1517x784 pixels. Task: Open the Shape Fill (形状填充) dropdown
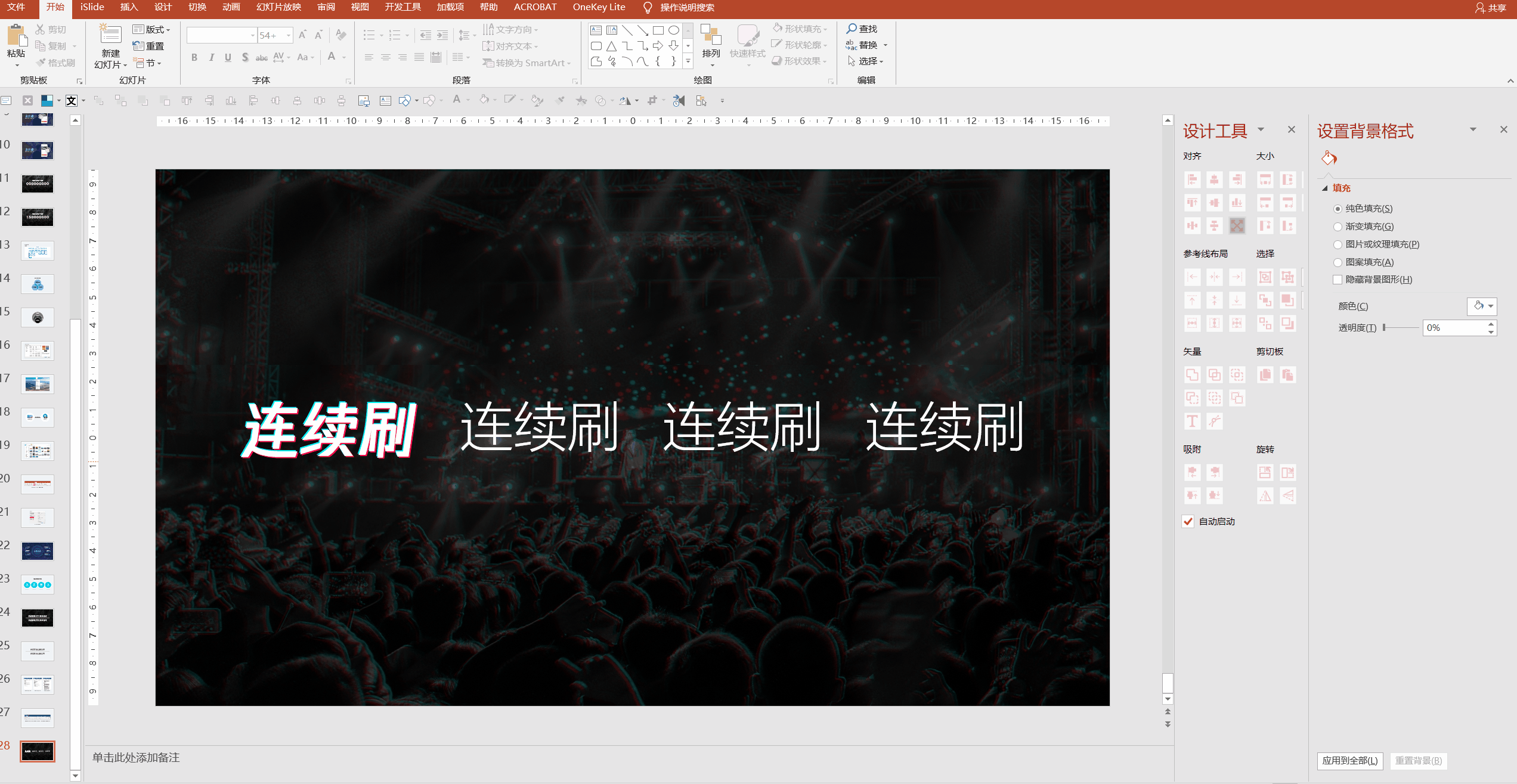800,29
